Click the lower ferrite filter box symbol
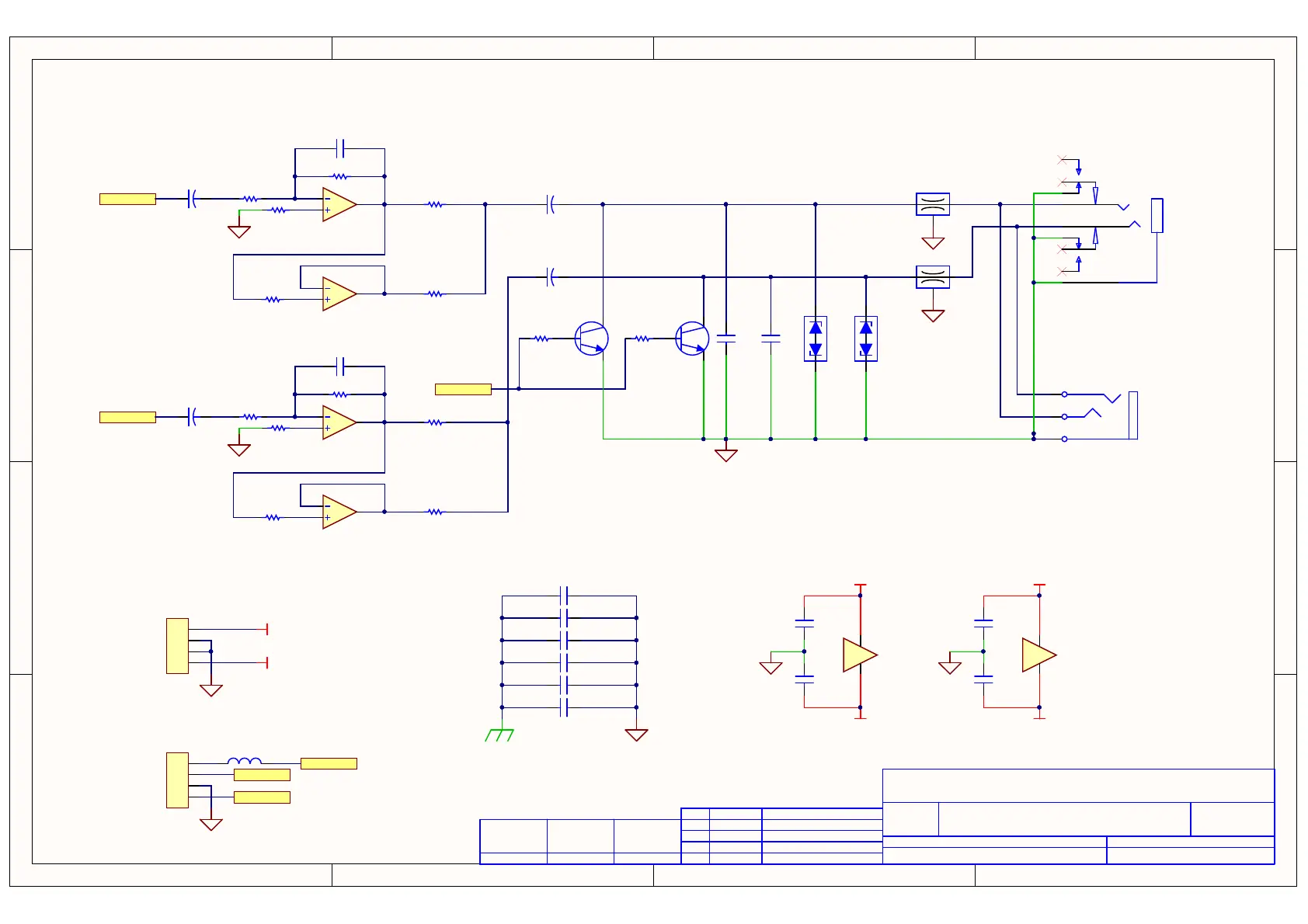Image resolution: width=1308 pixels, height=924 pixels. (x=933, y=276)
